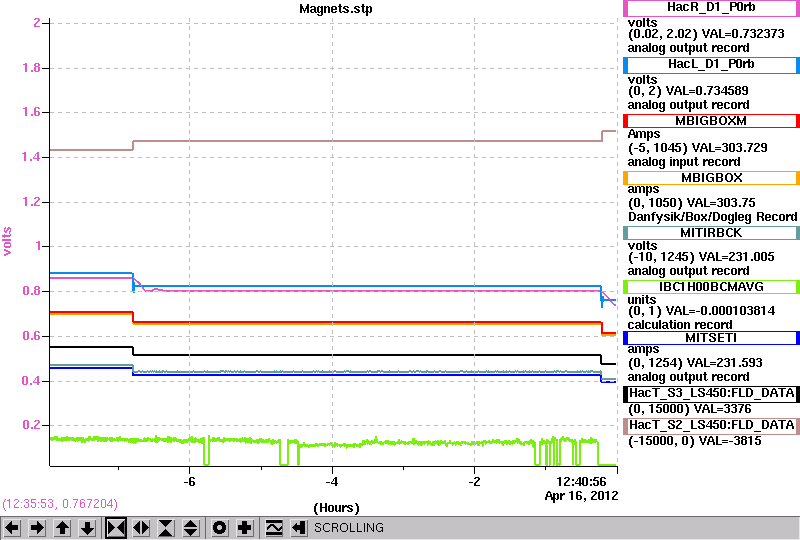Viewport: 800px width, 540px height.
Task: Click the auto-scroll arrow icon beside SCROLLING
Action: [299, 528]
